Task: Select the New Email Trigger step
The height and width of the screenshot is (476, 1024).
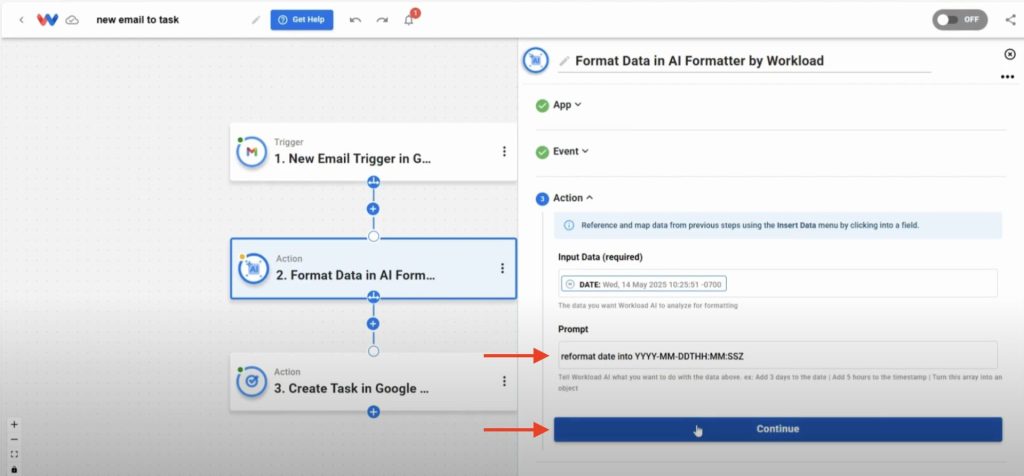Action: point(373,151)
